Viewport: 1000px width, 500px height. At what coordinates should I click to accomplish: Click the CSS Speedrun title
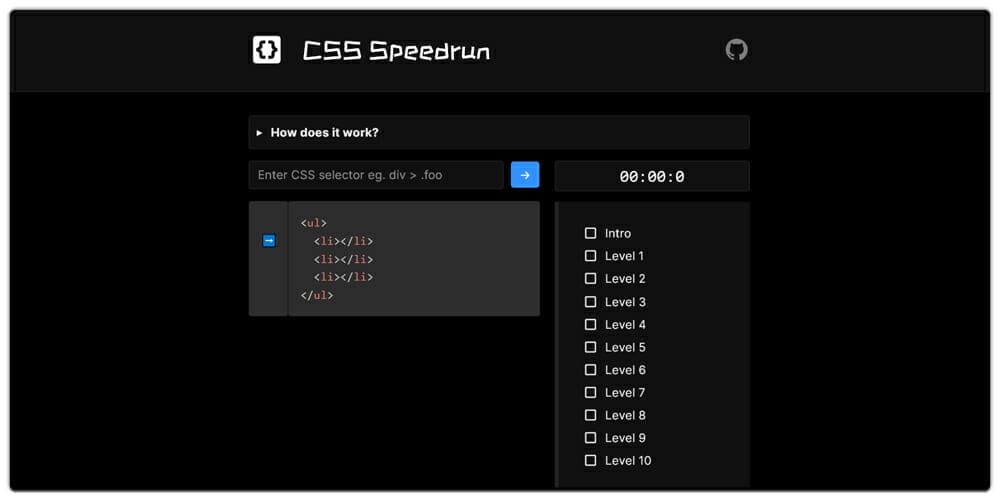point(396,51)
